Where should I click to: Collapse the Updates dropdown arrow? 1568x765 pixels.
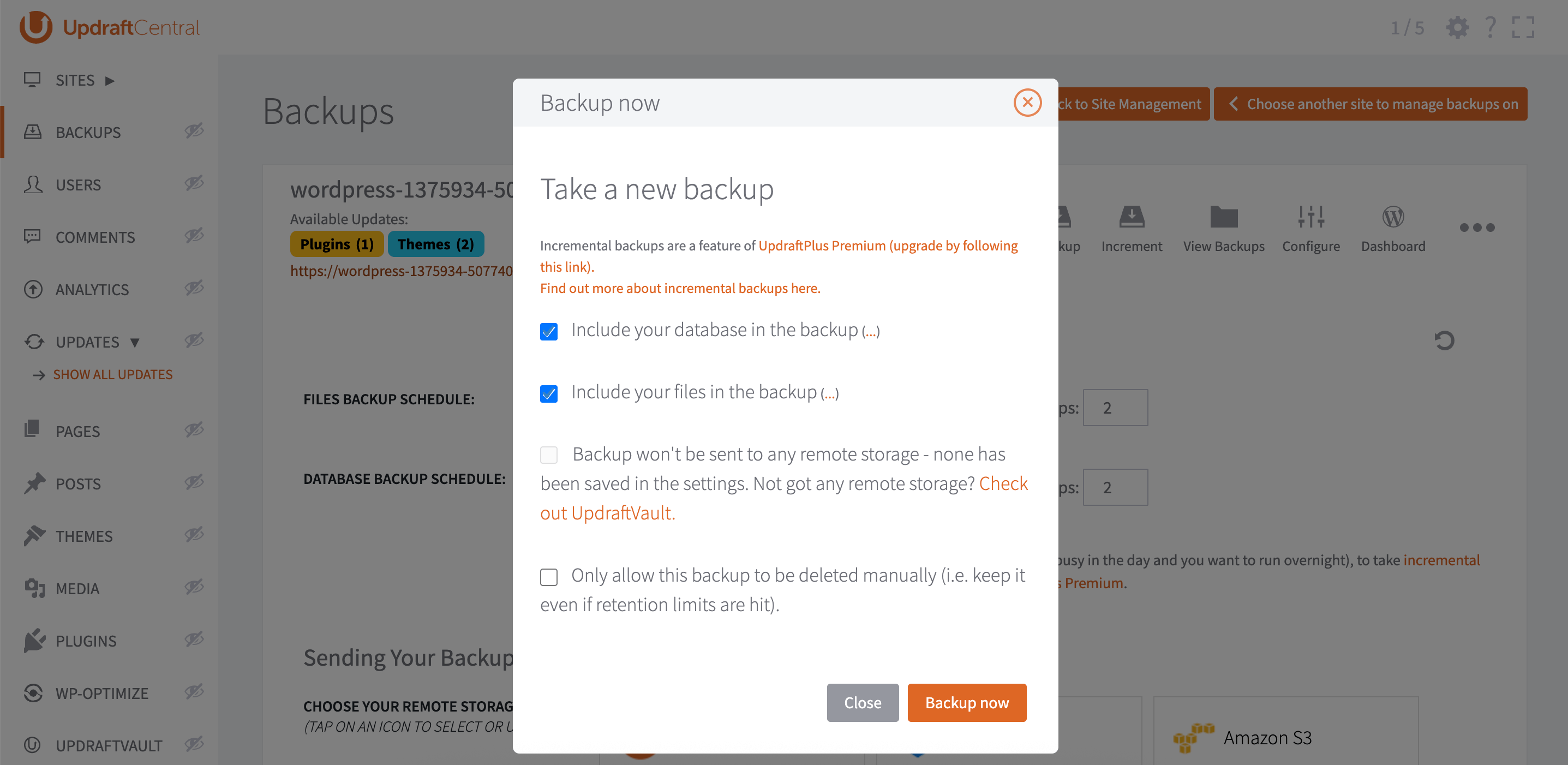[x=135, y=342]
